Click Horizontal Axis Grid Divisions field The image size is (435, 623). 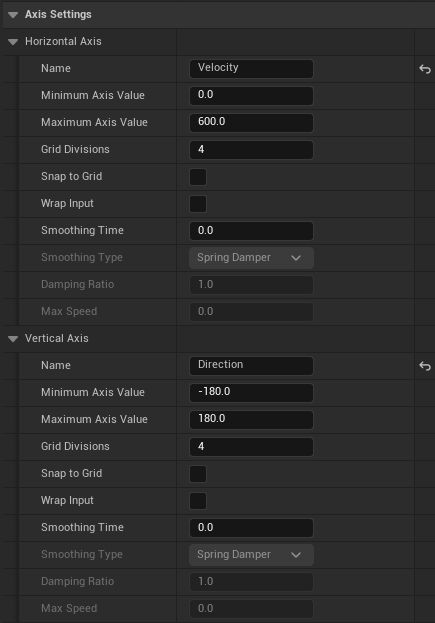pos(251,150)
